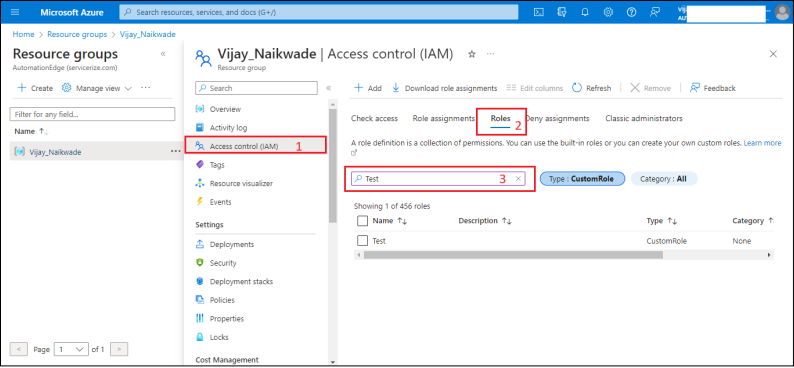Select Access control (IAM) menu item

[x=255, y=146]
